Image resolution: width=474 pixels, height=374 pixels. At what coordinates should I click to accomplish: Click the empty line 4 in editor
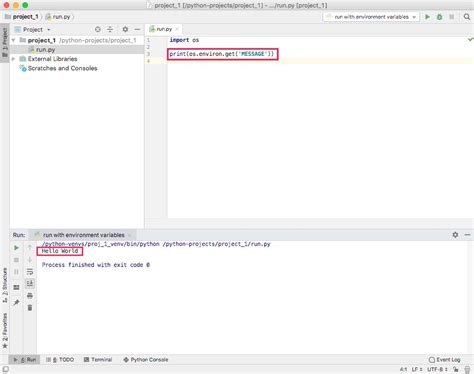point(320,61)
